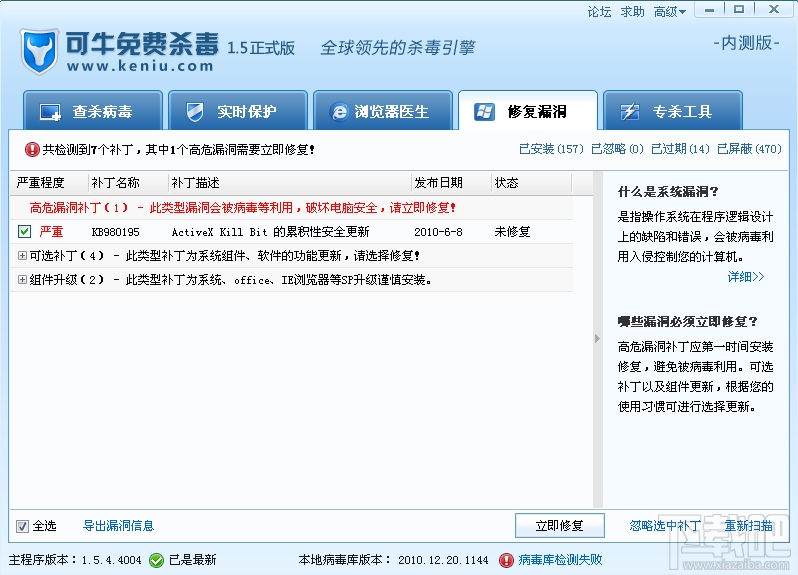
Task: Sort by 状态 column header
Action: tap(532, 183)
